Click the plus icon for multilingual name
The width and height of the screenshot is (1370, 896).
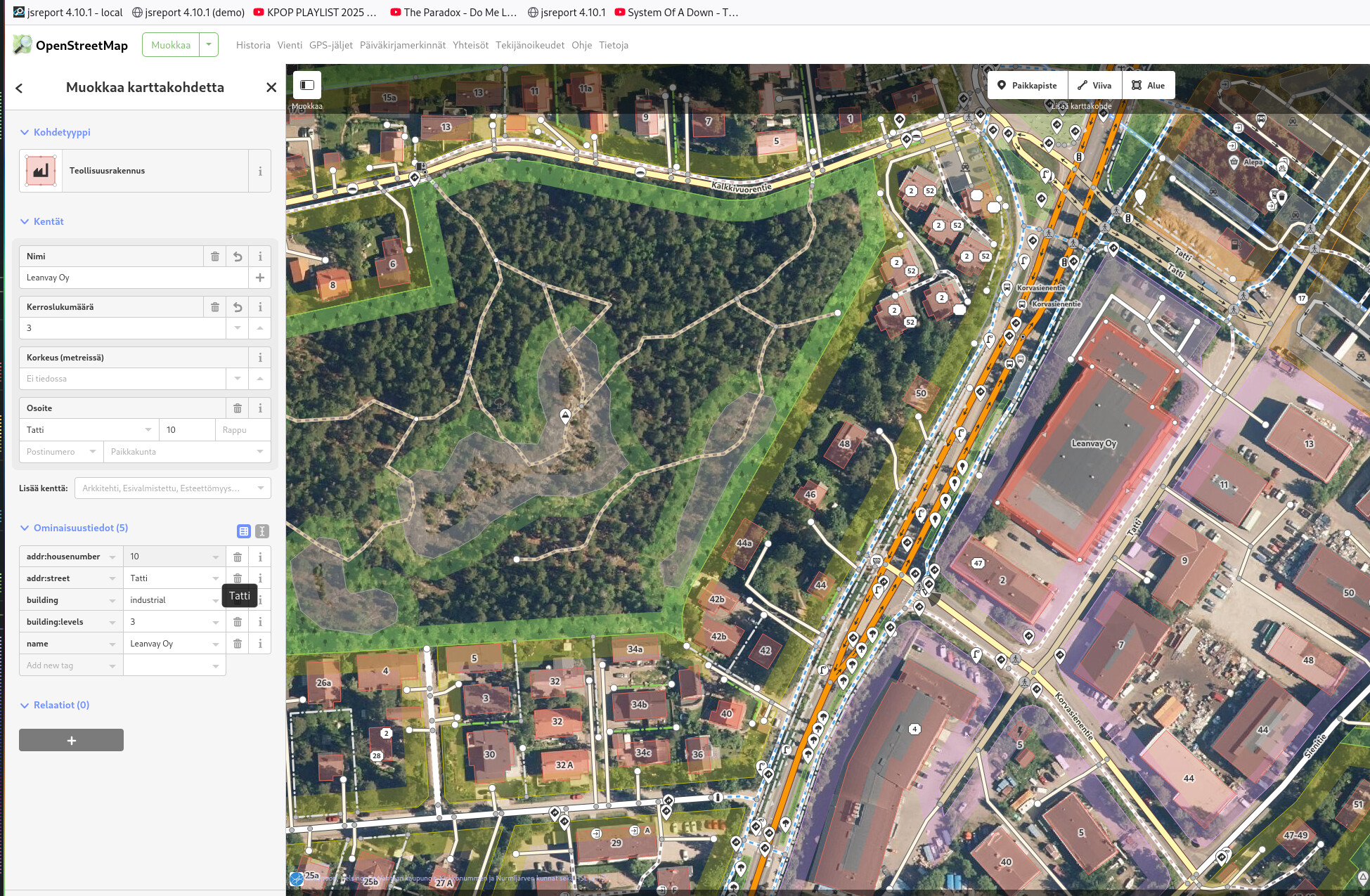pyautogui.click(x=260, y=278)
